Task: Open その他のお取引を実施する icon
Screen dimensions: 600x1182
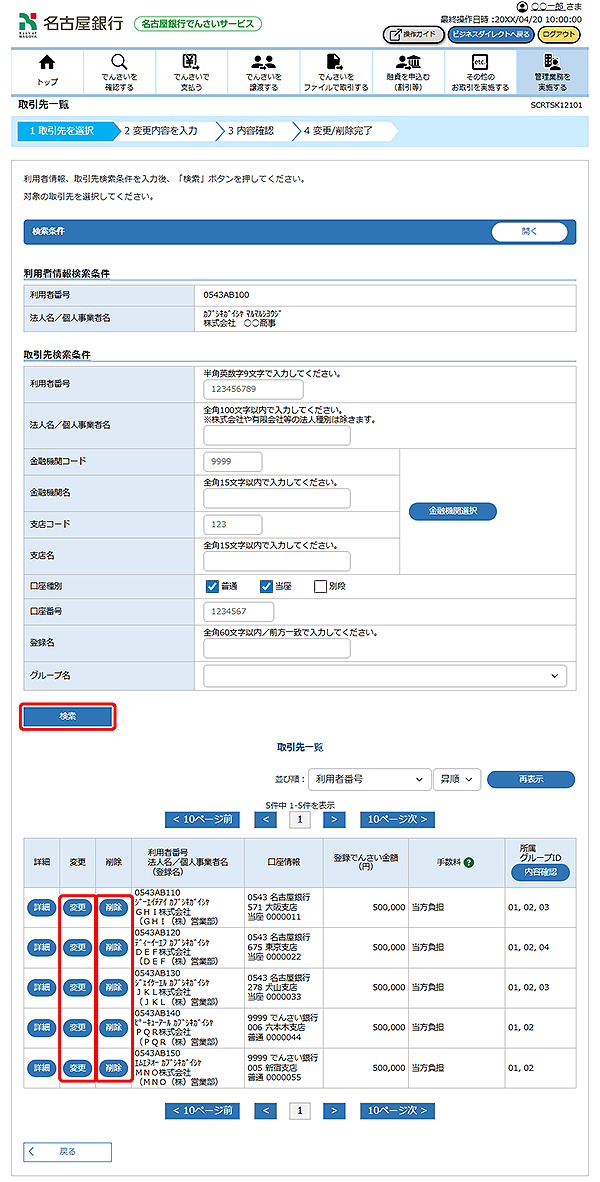Action: pos(479,63)
